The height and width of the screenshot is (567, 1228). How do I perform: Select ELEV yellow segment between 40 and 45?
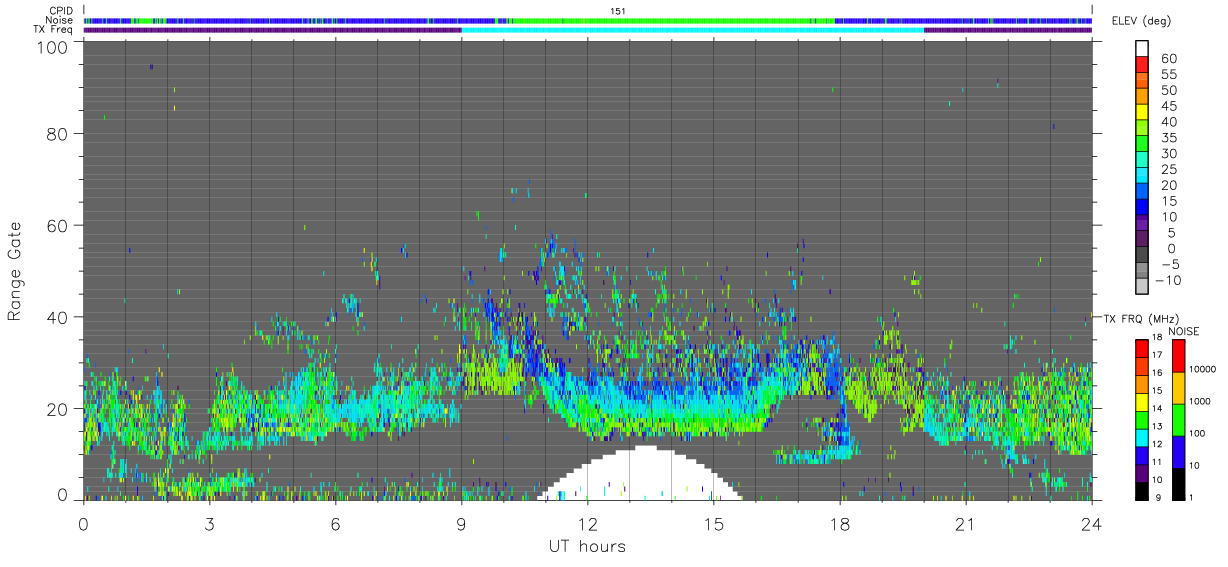(x=1141, y=112)
